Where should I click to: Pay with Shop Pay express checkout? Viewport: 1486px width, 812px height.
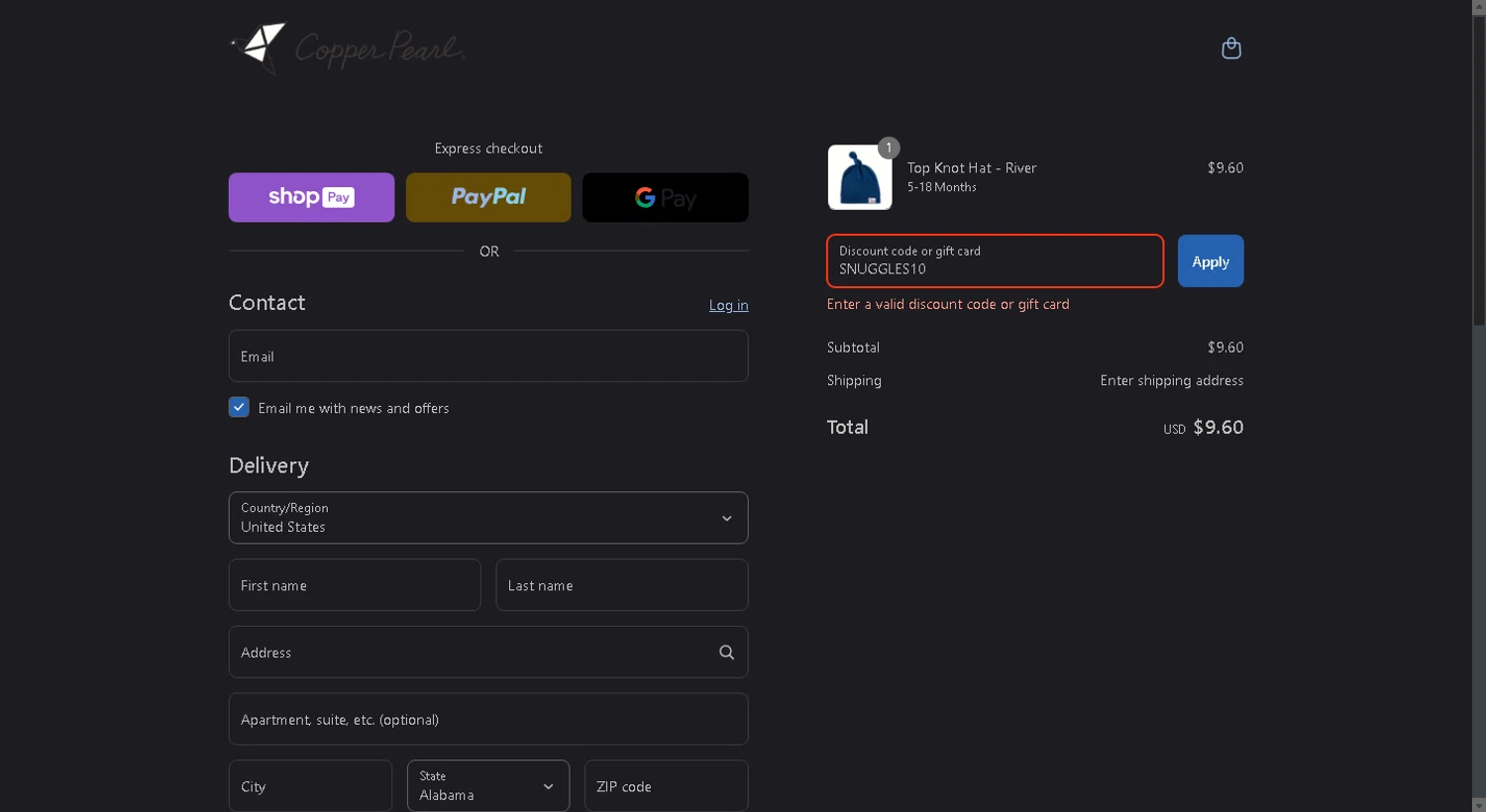[x=311, y=197]
